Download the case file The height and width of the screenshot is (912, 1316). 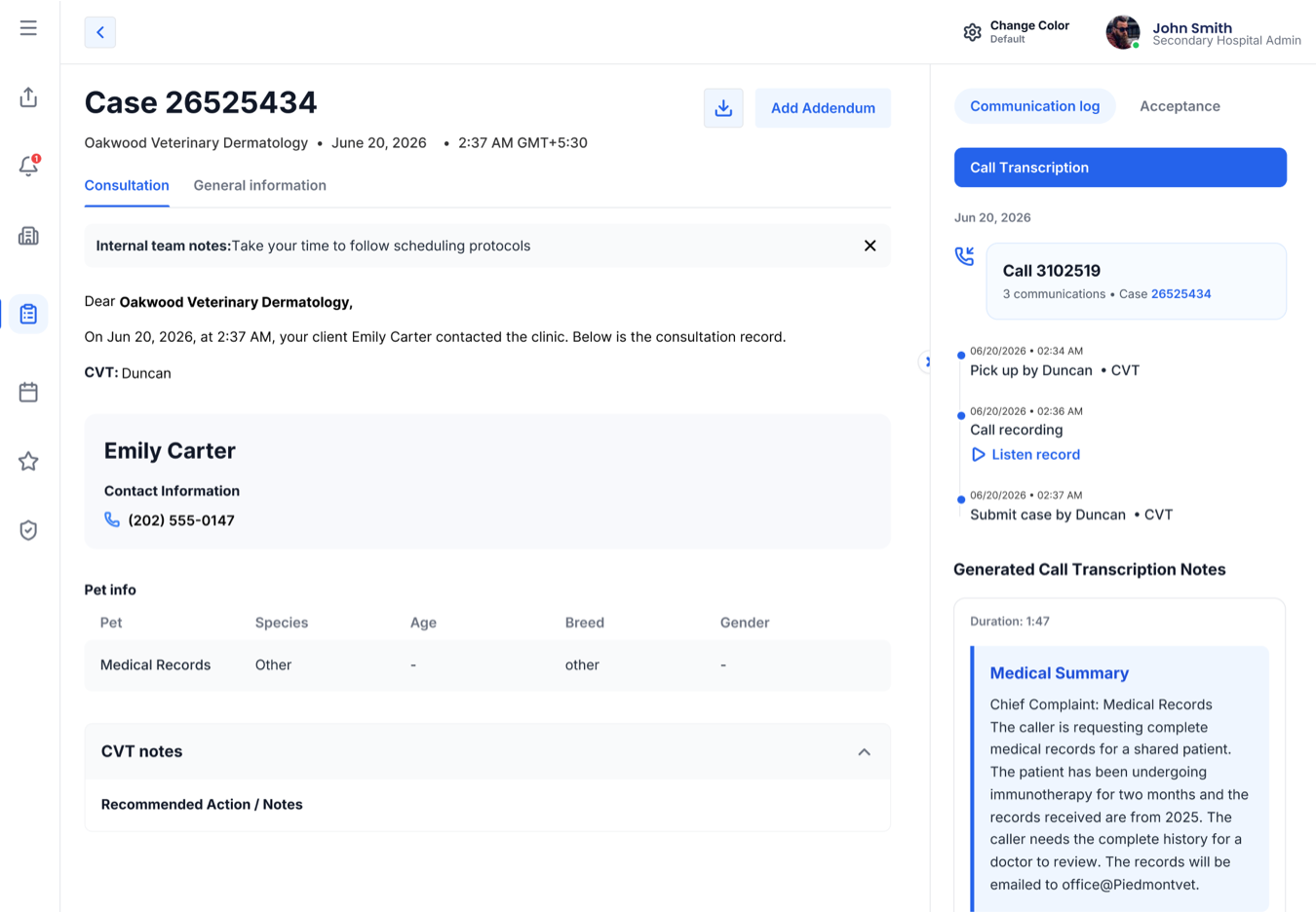tap(723, 108)
